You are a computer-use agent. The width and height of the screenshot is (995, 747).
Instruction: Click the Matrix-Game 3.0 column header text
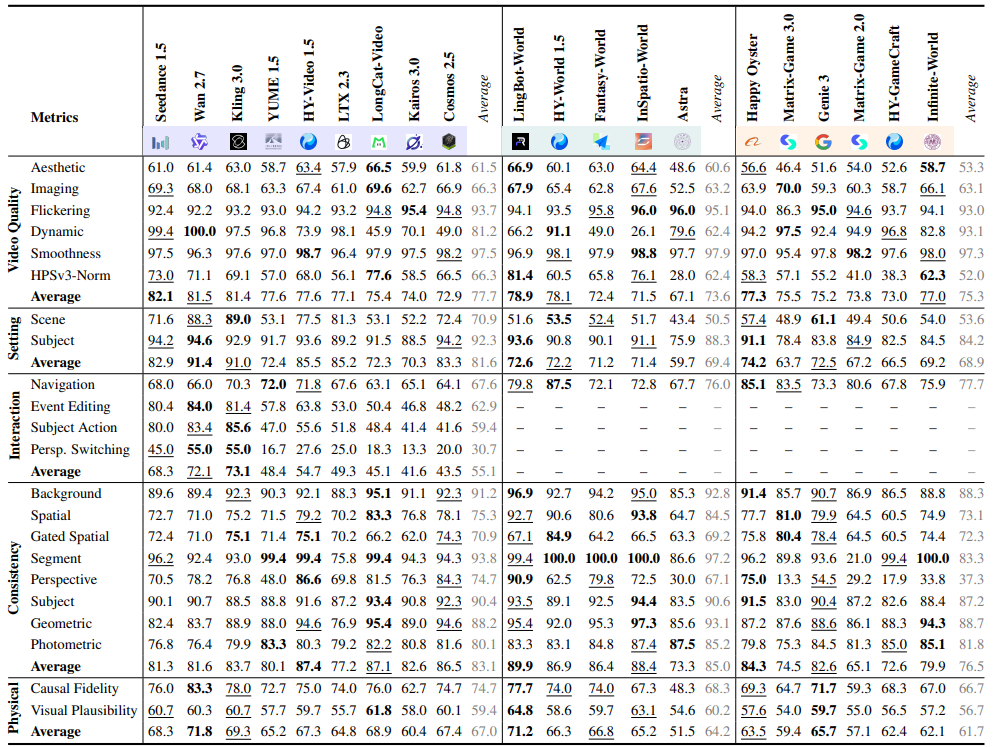point(788,67)
